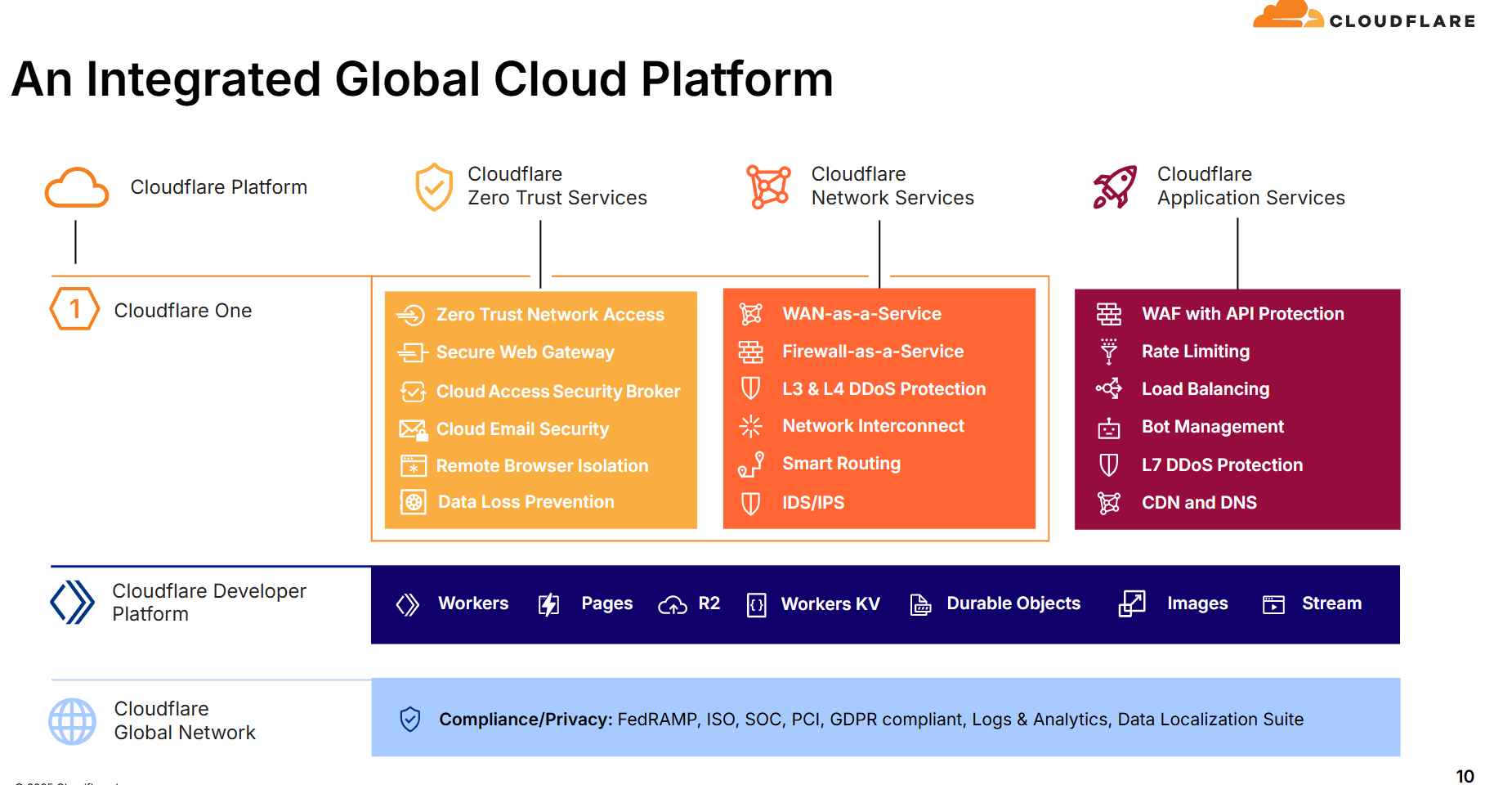The height and width of the screenshot is (785, 1512).
Task: Select the Zero Trust Services shield icon
Action: coord(434,186)
